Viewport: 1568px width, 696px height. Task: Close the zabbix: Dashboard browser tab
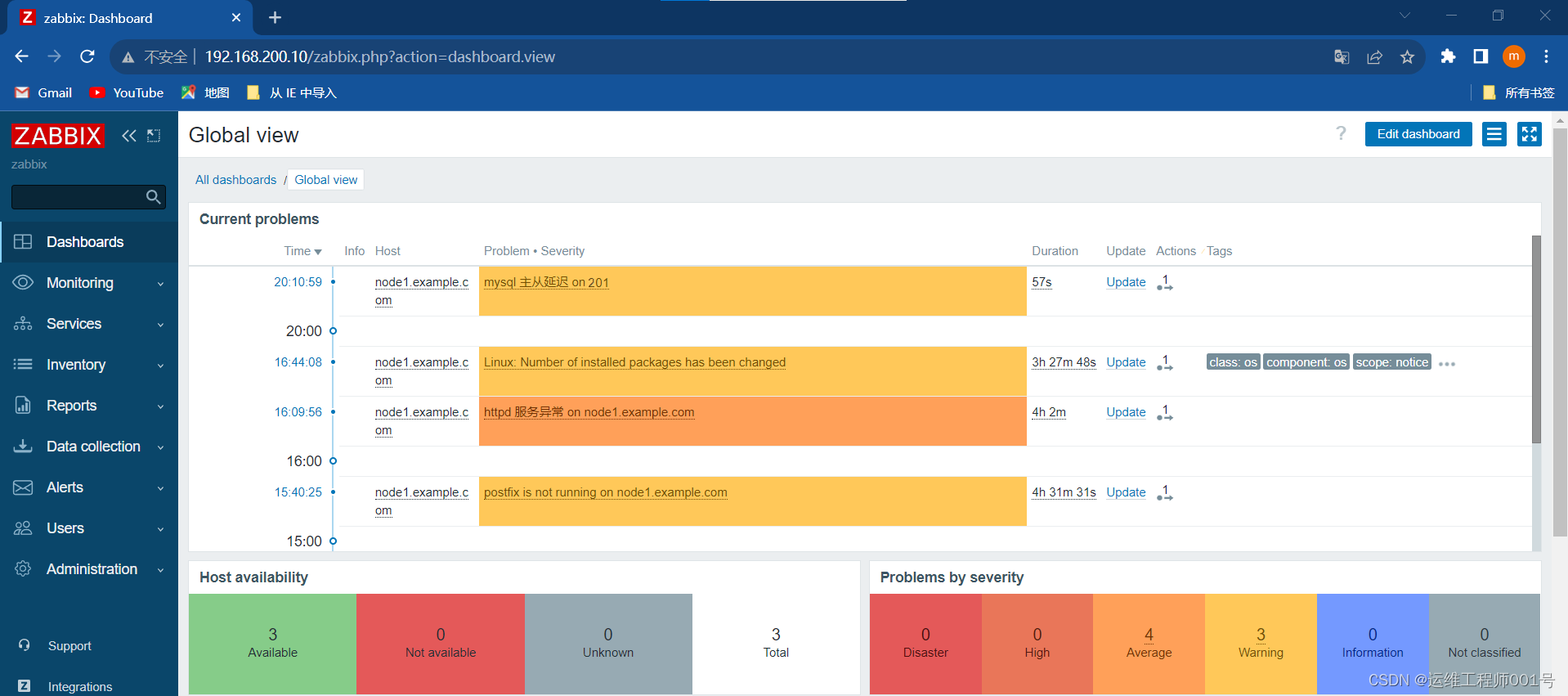(236, 17)
